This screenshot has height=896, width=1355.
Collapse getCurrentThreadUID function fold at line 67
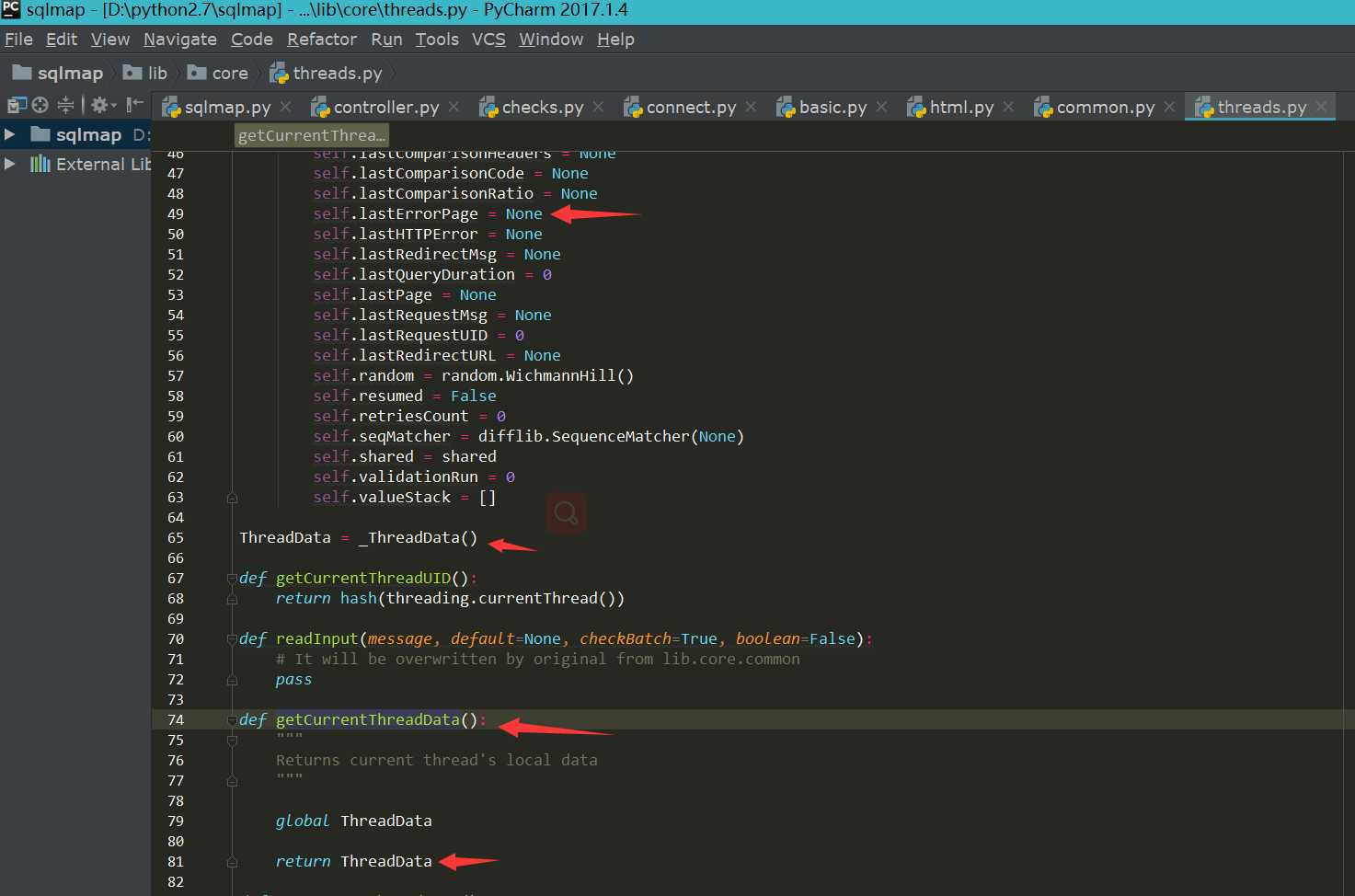(232, 579)
